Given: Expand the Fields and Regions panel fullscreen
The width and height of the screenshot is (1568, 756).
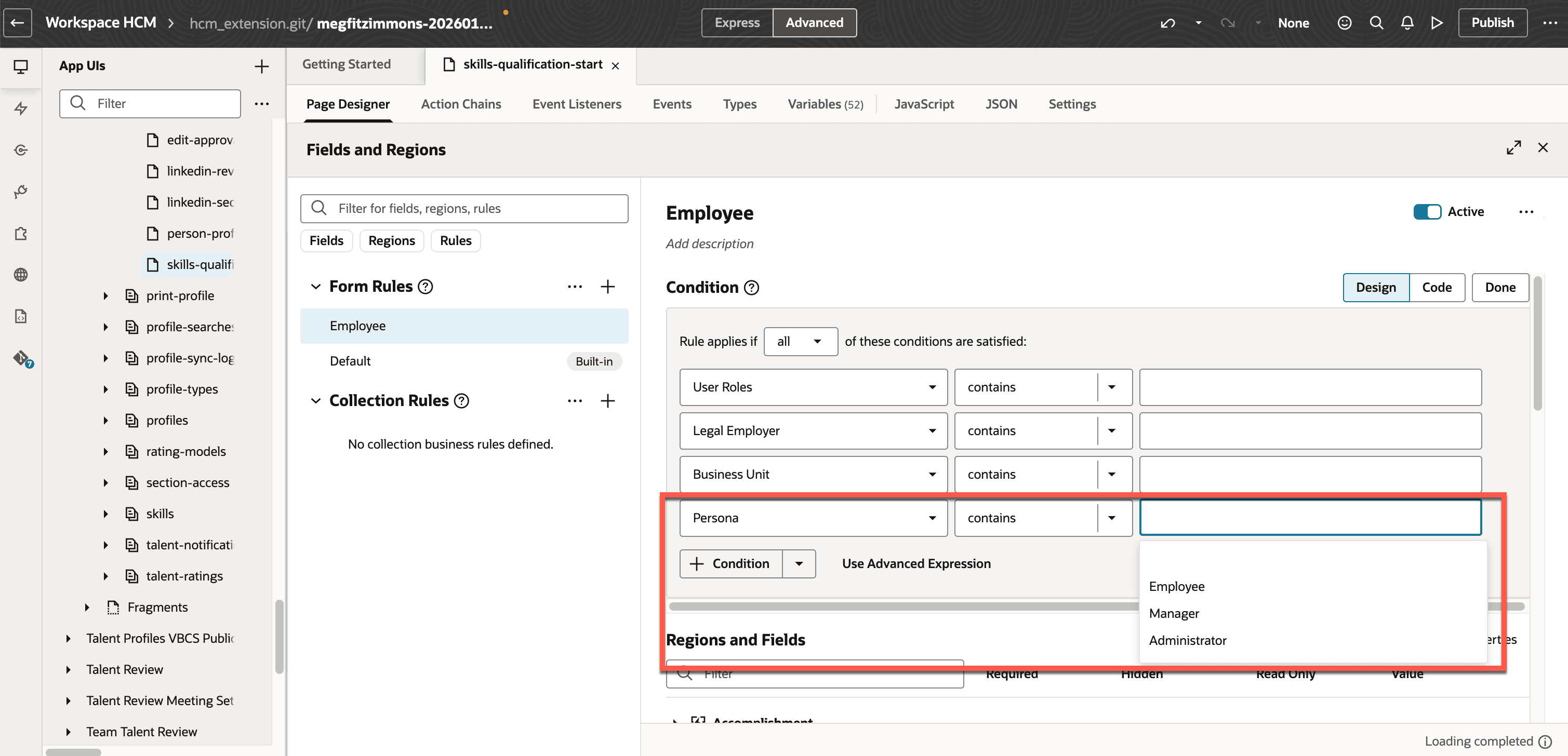Looking at the screenshot, I should pyautogui.click(x=1513, y=148).
